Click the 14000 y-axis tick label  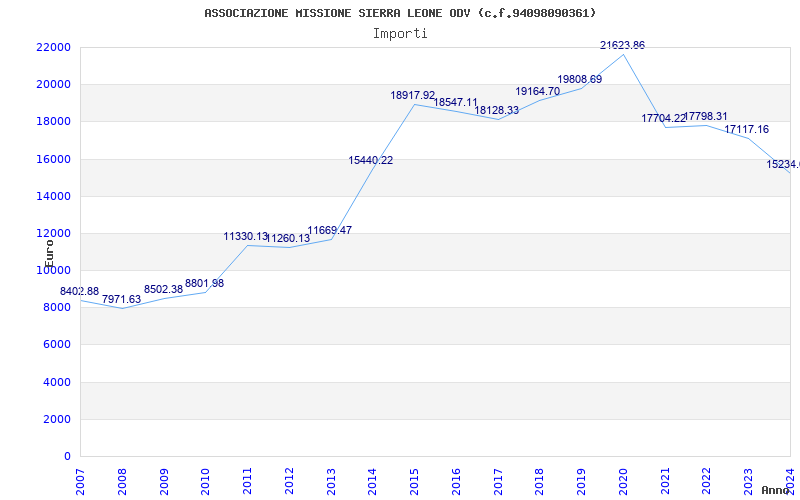[53, 196]
